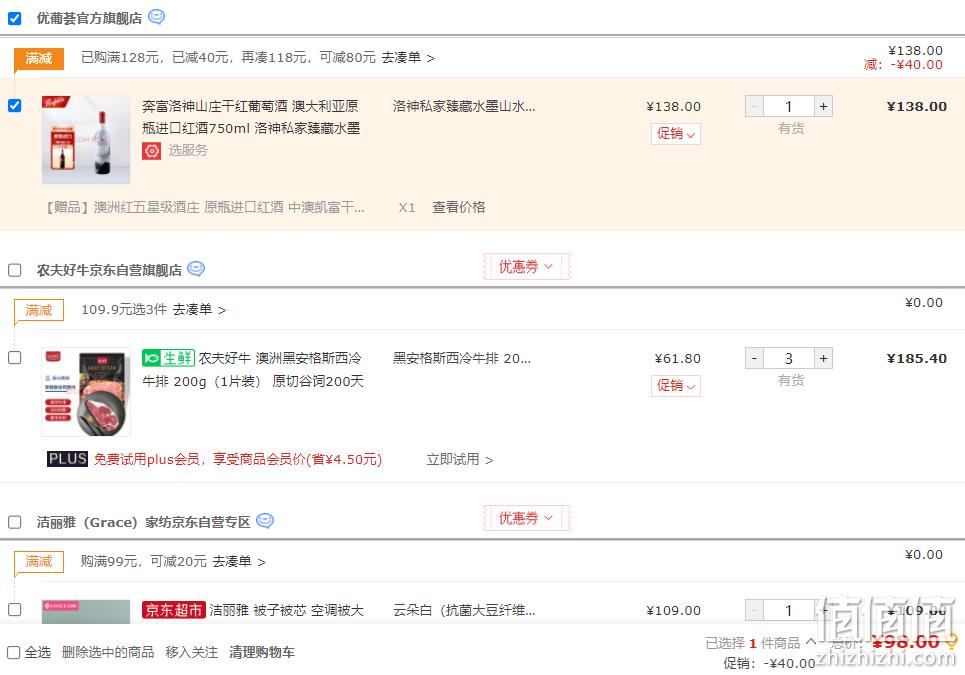Open chat with 优葡荟官方旗舰店 customer service
Viewport: 965px width, 675px height.
(156, 17)
